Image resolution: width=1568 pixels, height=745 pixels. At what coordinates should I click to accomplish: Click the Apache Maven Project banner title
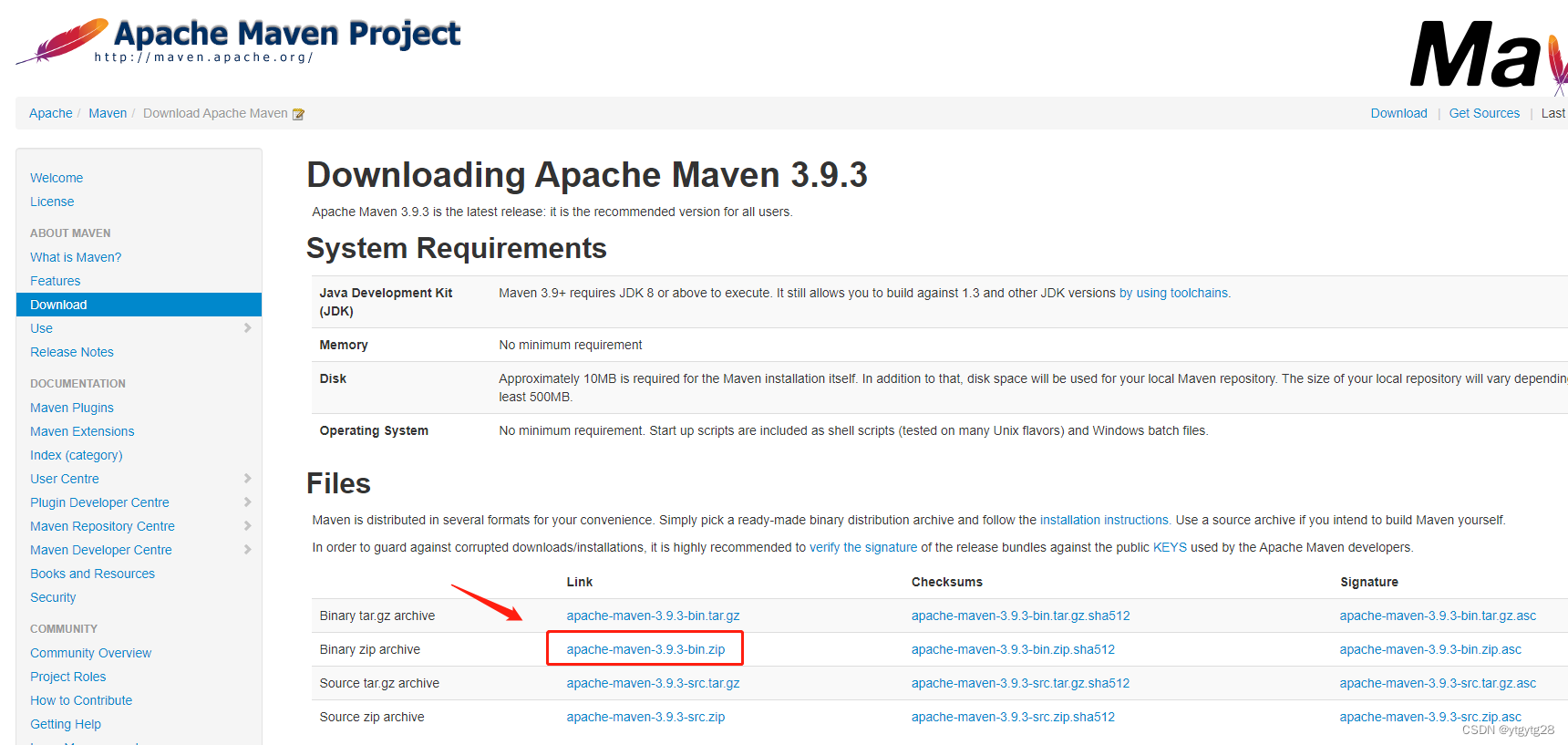point(287,34)
